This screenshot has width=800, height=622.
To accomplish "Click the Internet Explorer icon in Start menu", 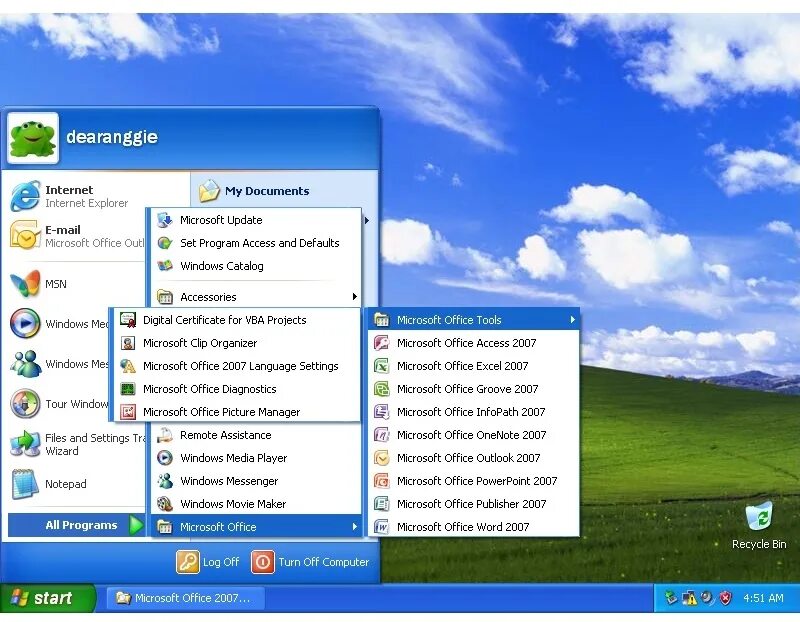I will pos(25,196).
